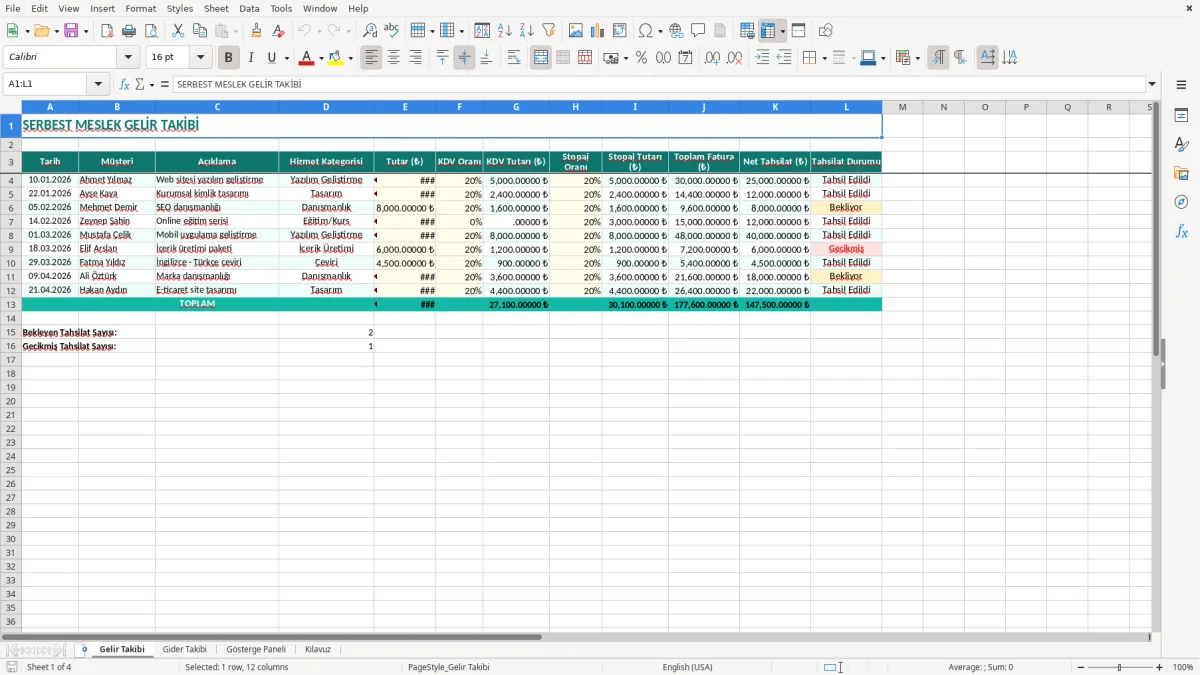Click the Insert Chart icon
Screen dimensions: 1200x675
coord(598,31)
